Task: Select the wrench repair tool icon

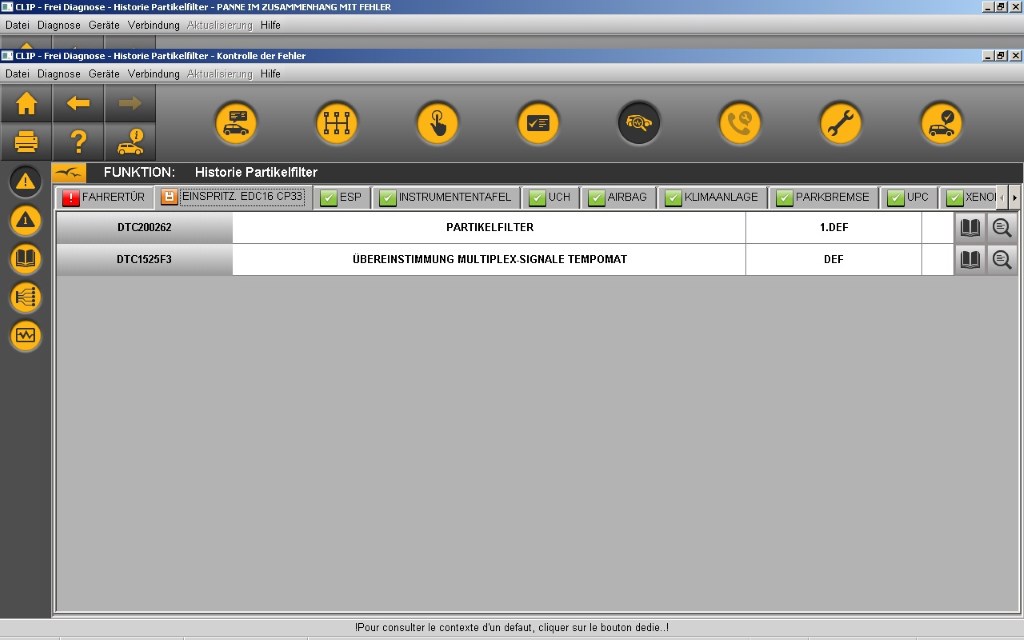Action: click(840, 124)
